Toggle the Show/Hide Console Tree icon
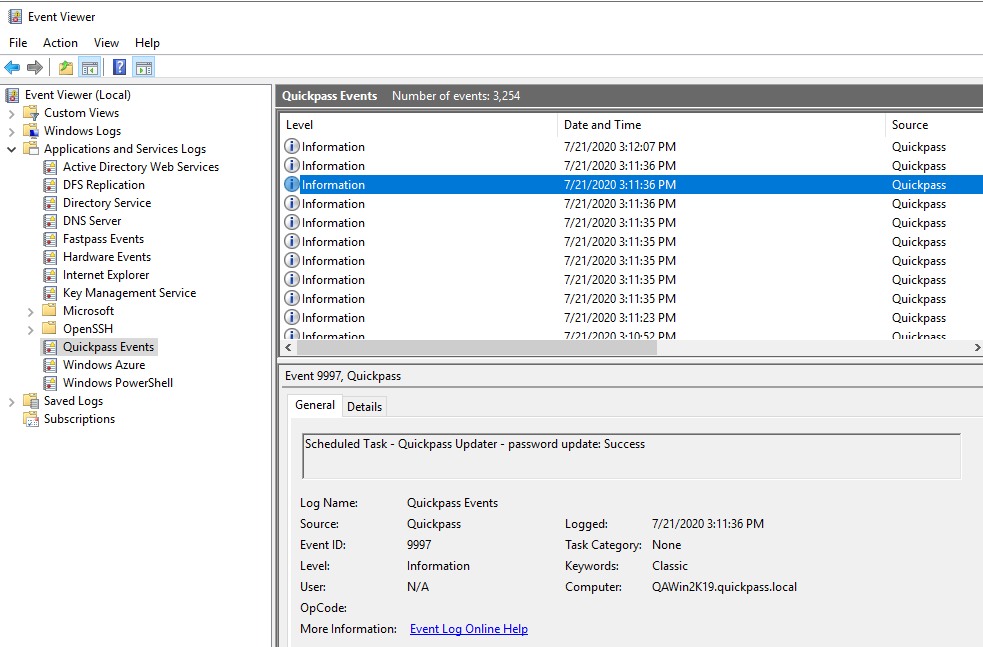Viewport: 983px width, 647px height. [x=90, y=67]
